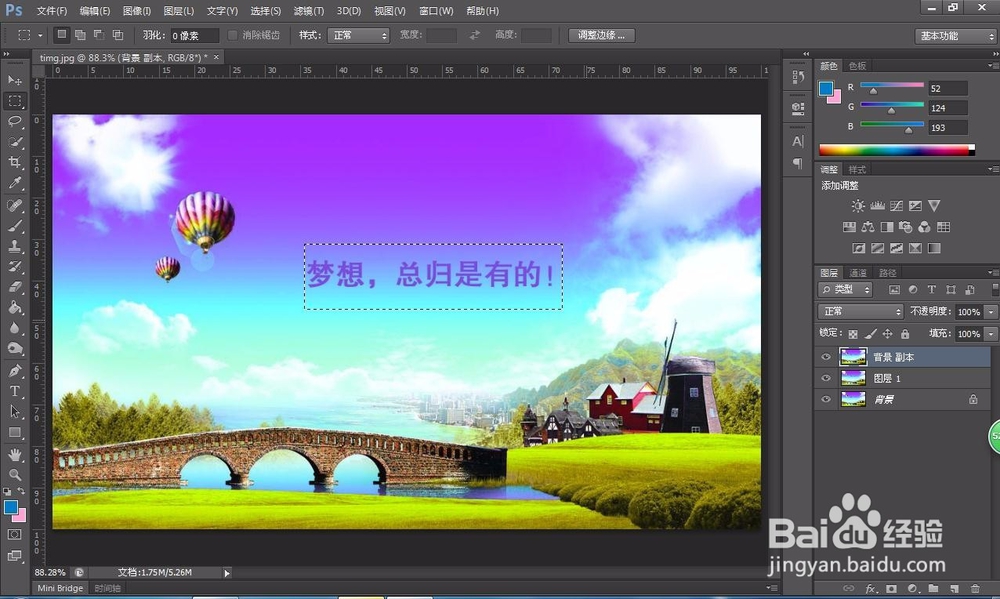Select the Type tool
Viewport: 1000px width, 599px height.
[x=13, y=392]
